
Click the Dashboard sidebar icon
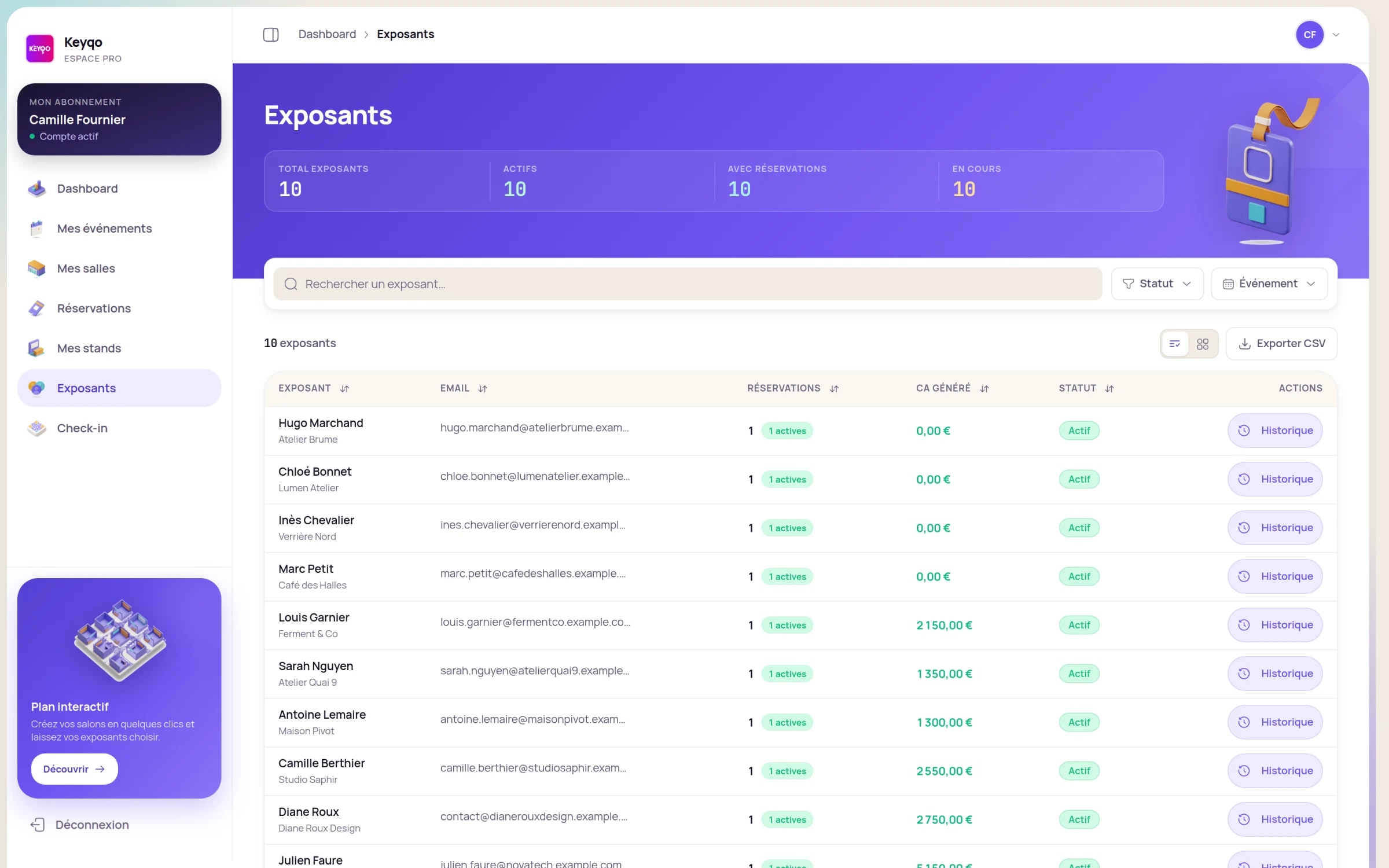pos(36,189)
